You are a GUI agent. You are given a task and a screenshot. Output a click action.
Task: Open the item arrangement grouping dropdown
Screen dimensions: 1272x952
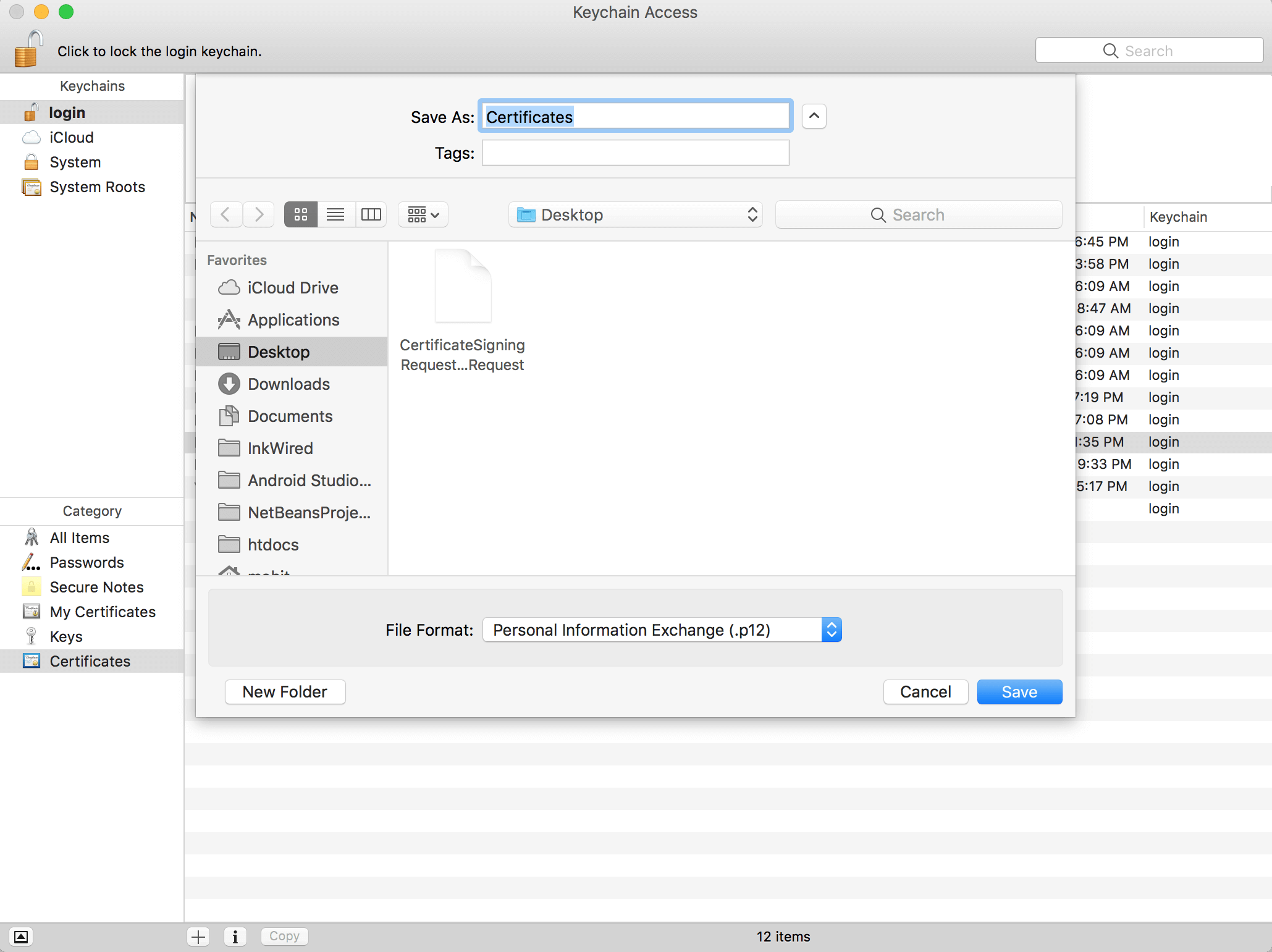pos(423,214)
